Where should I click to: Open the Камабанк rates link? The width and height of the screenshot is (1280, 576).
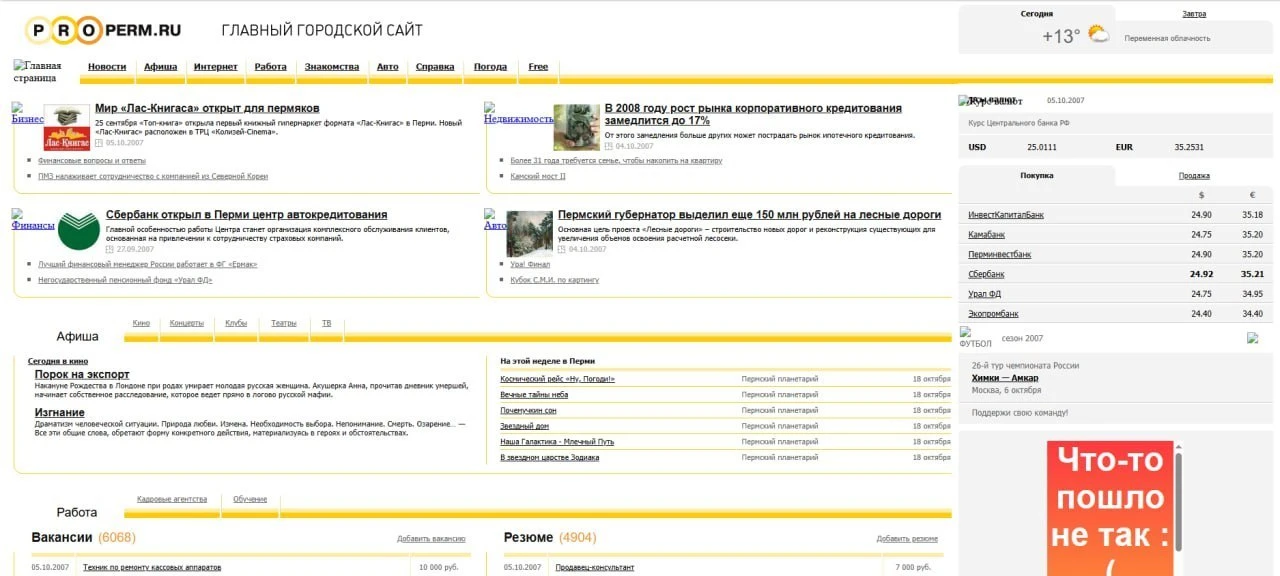point(987,235)
